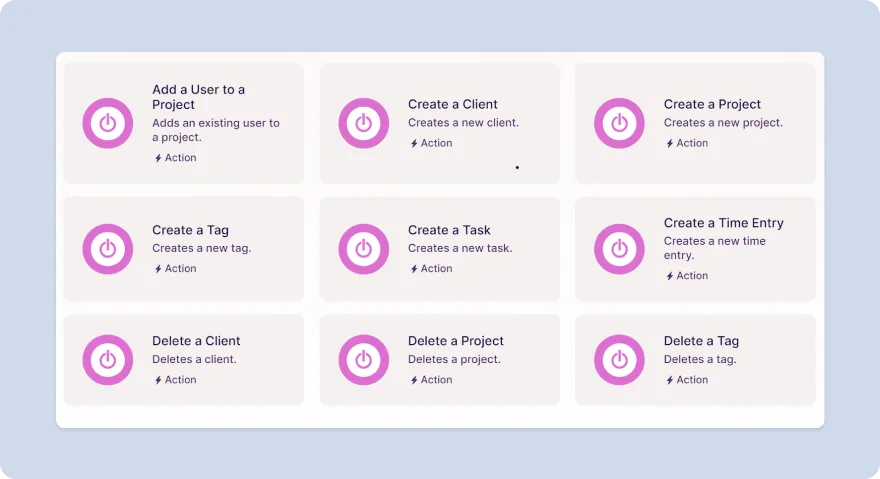Click the power icon for Delete a Project
880x479 pixels.
click(364, 360)
